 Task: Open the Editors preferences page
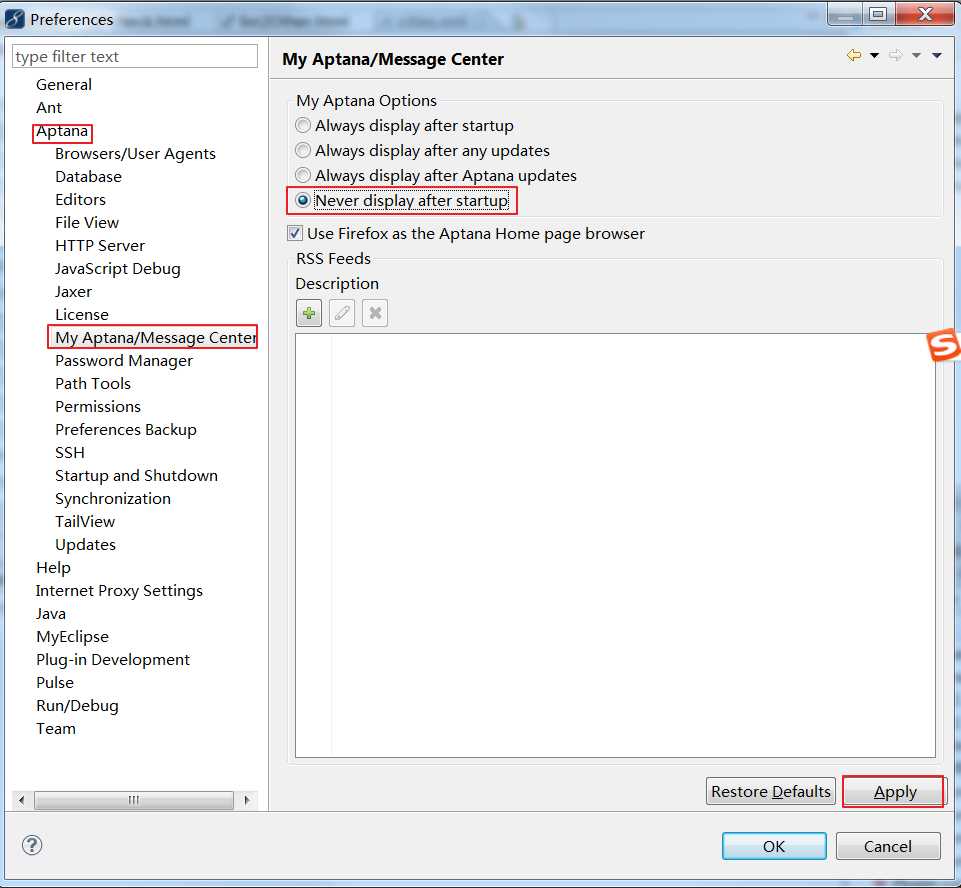coord(80,200)
